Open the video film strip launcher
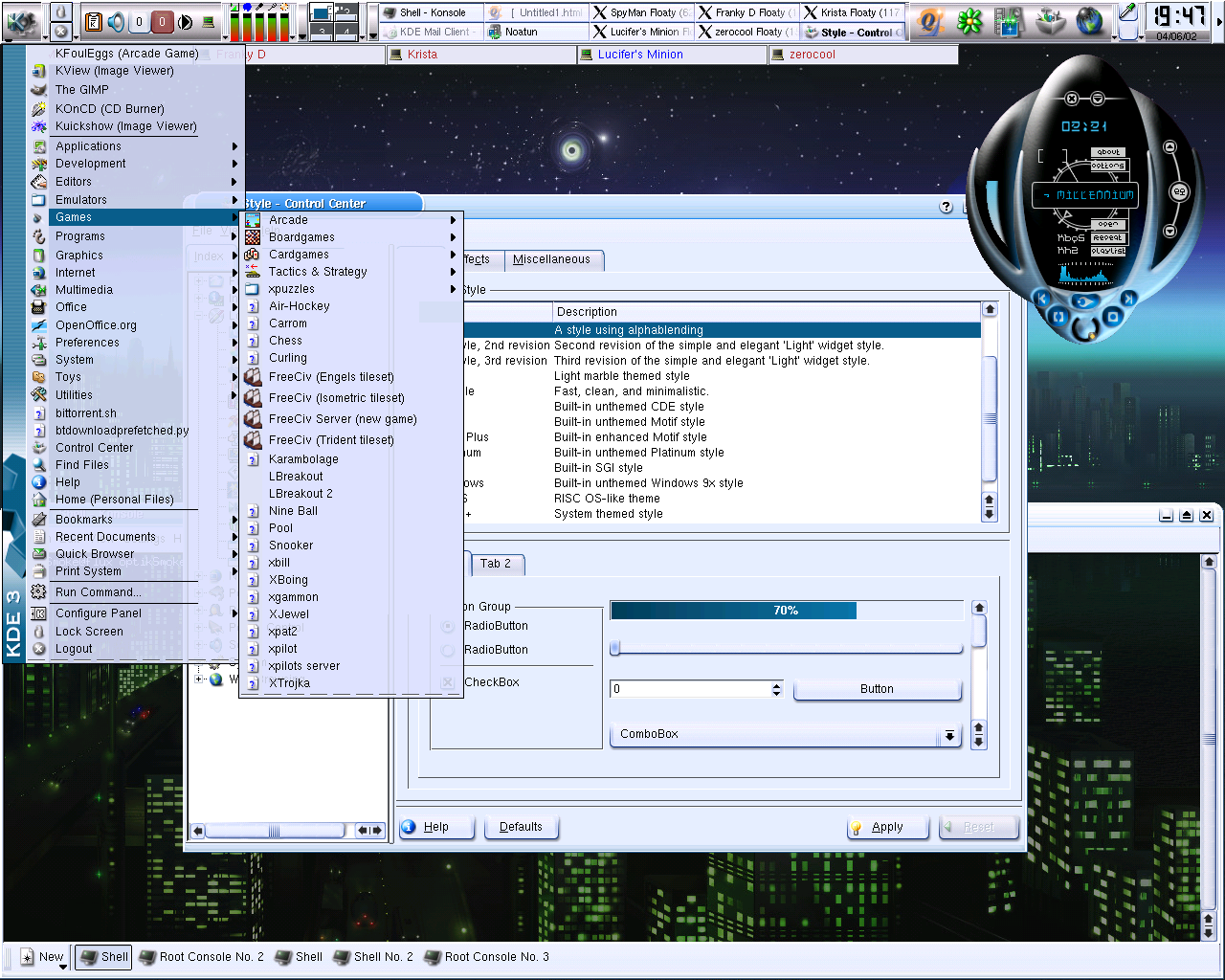 pos(1009,21)
